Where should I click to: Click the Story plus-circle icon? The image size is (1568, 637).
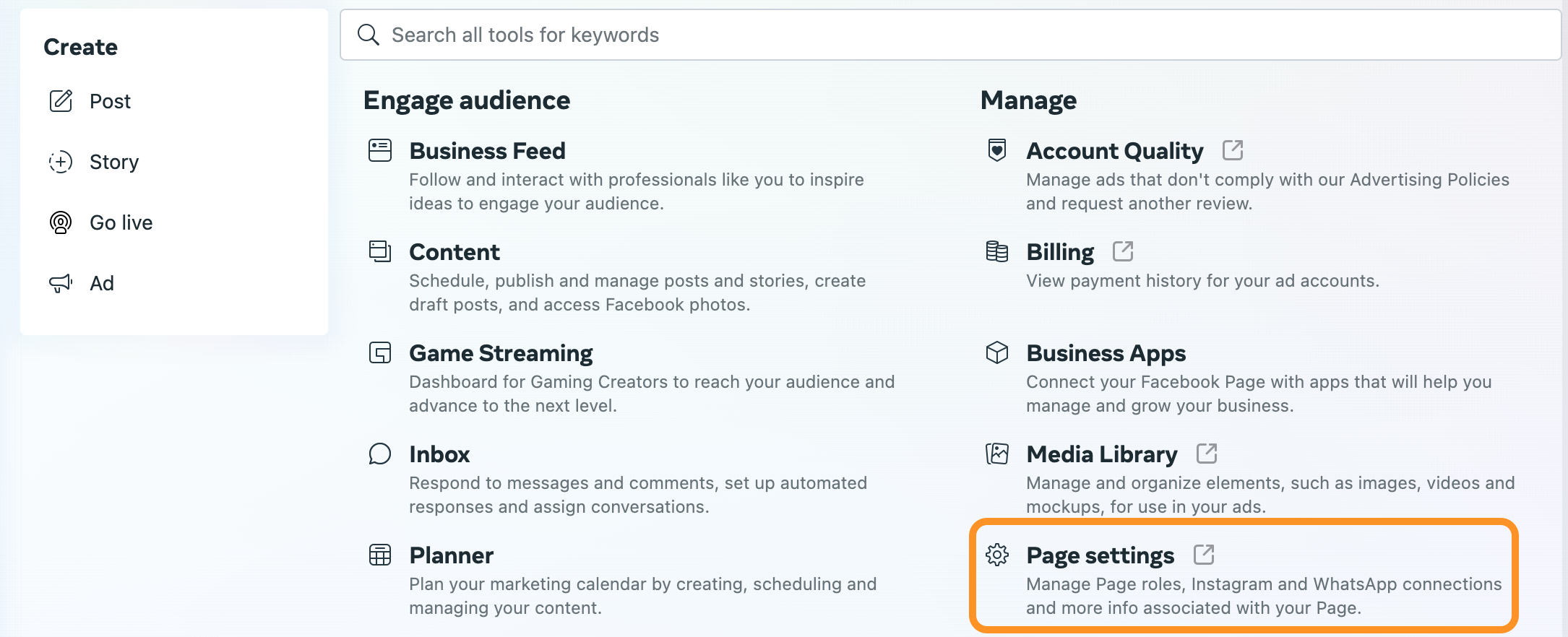click(x=61, y=162)
